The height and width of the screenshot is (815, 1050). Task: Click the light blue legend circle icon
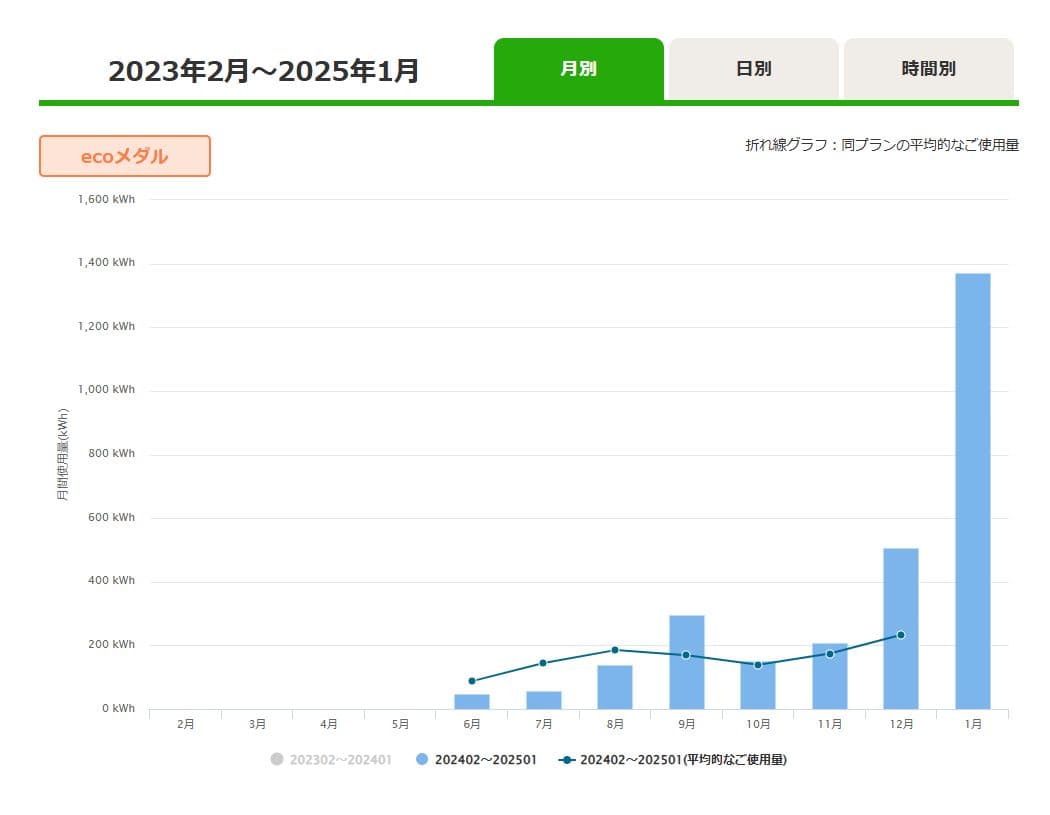click(x=422, y=760)
